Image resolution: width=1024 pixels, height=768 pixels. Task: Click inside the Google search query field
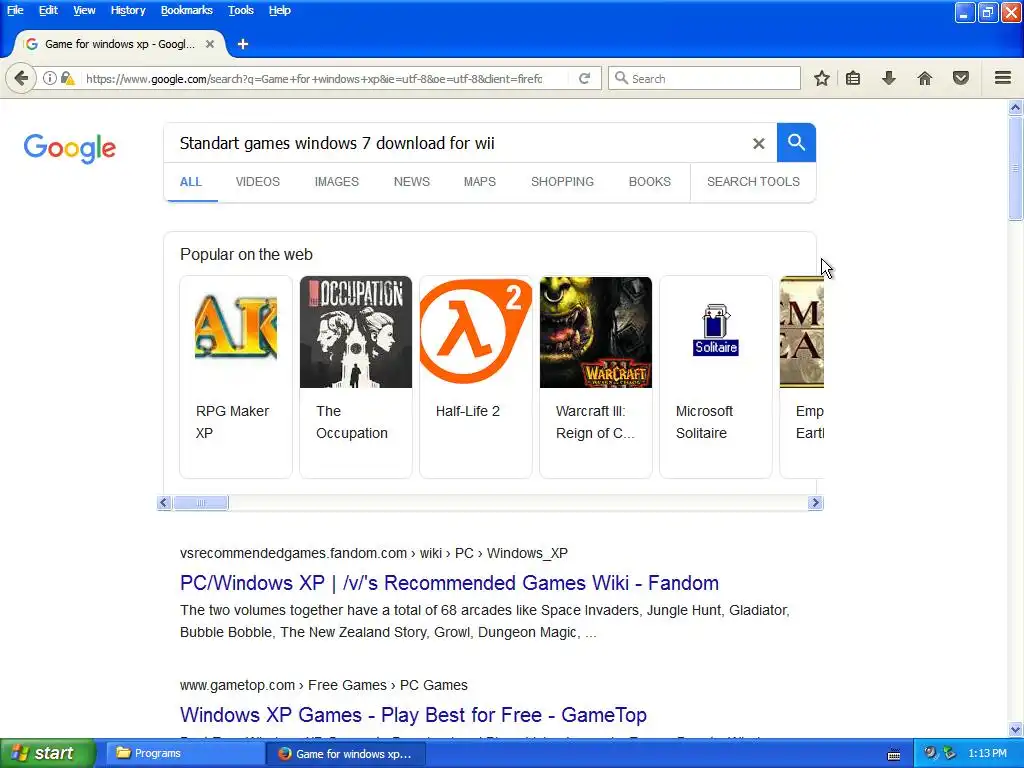pyautogui.click(x=457, y=143)
